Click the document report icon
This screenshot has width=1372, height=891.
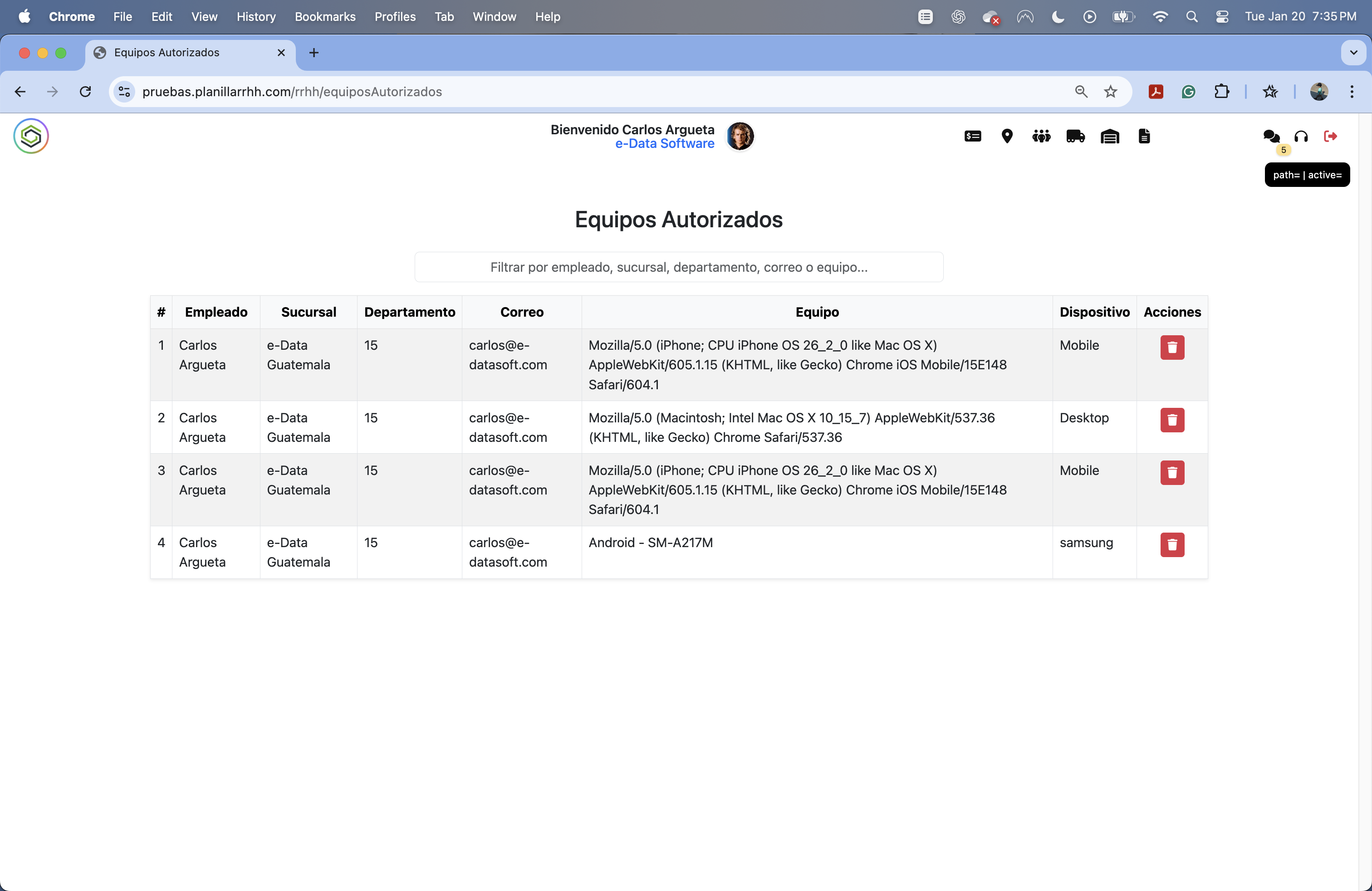1144,137
